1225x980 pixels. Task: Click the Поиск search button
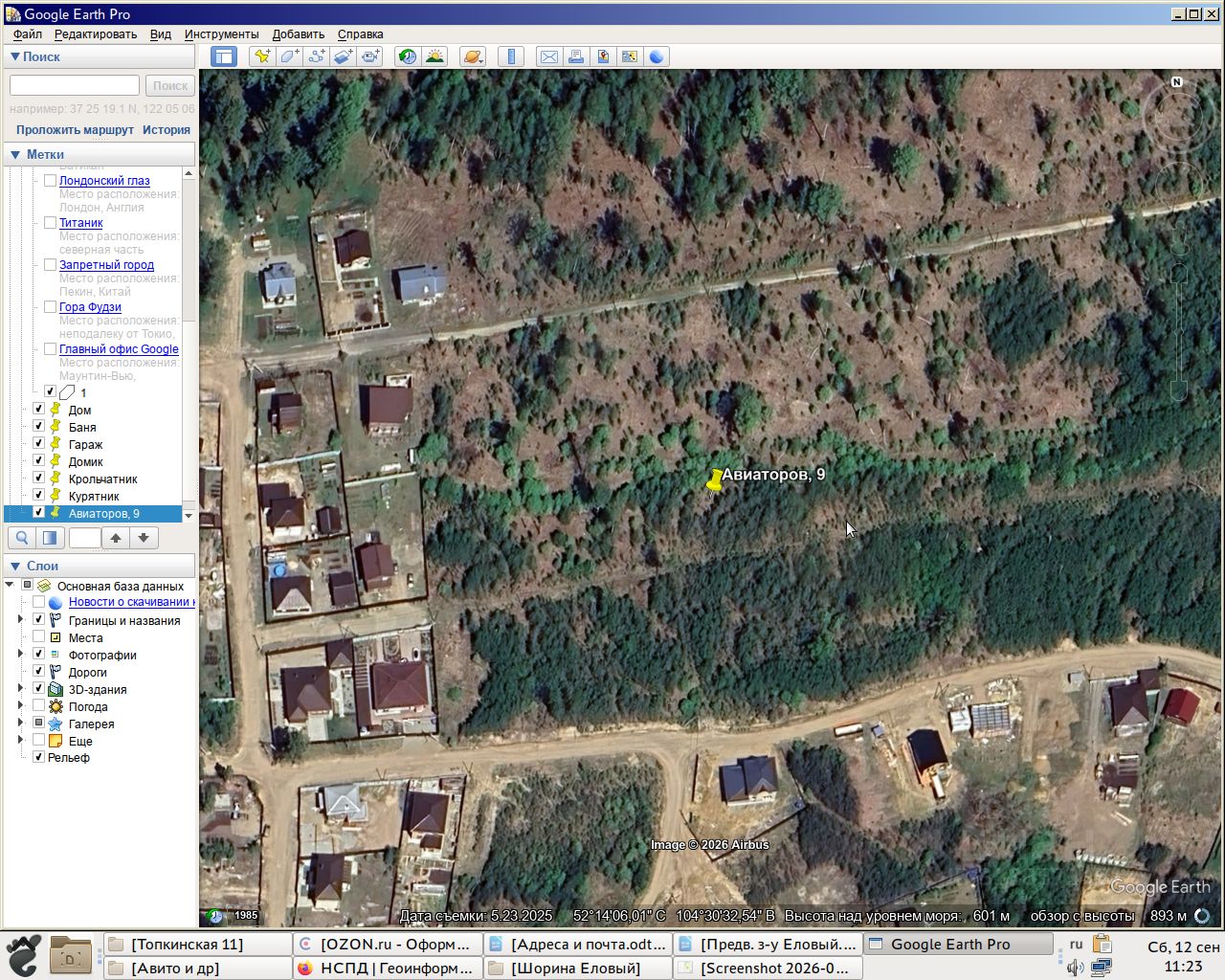(170, 85)
